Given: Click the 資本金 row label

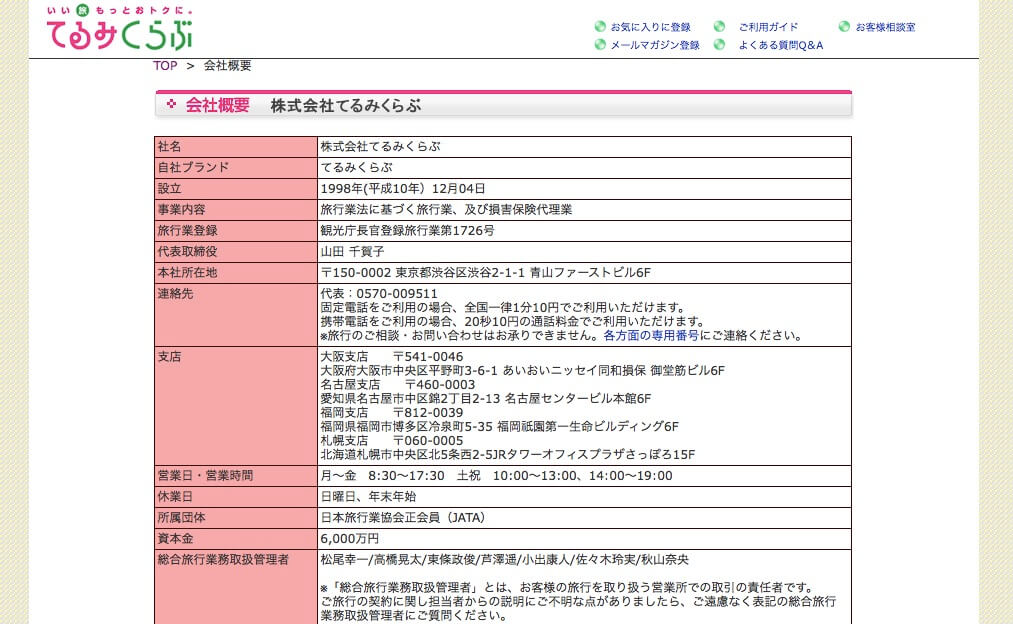Looking at the screenshot, I should (x=175, y=539).
